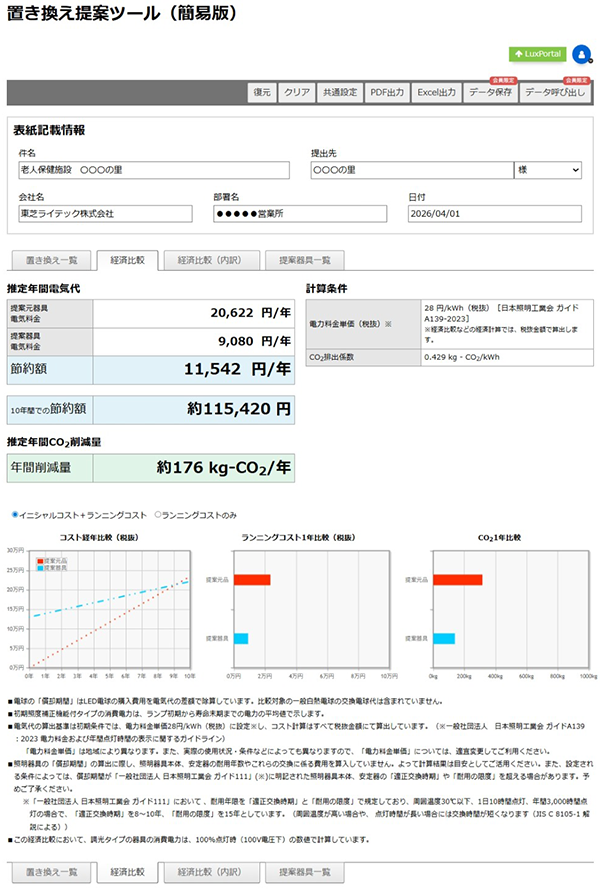The width and height of the screenshot is (600, 893).
Task: Open the bottom 提案器具一覧 tab
Action: 304,872
